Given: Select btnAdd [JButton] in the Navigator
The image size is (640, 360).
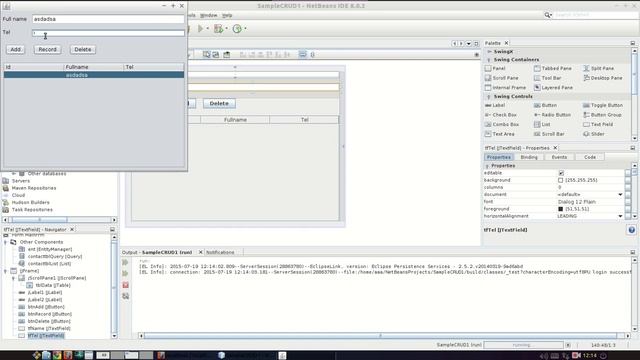Looking at the screenshot, I should [46, 307].
